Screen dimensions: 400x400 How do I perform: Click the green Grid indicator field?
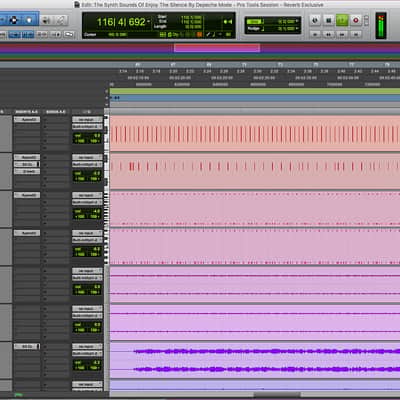(253, 21)
